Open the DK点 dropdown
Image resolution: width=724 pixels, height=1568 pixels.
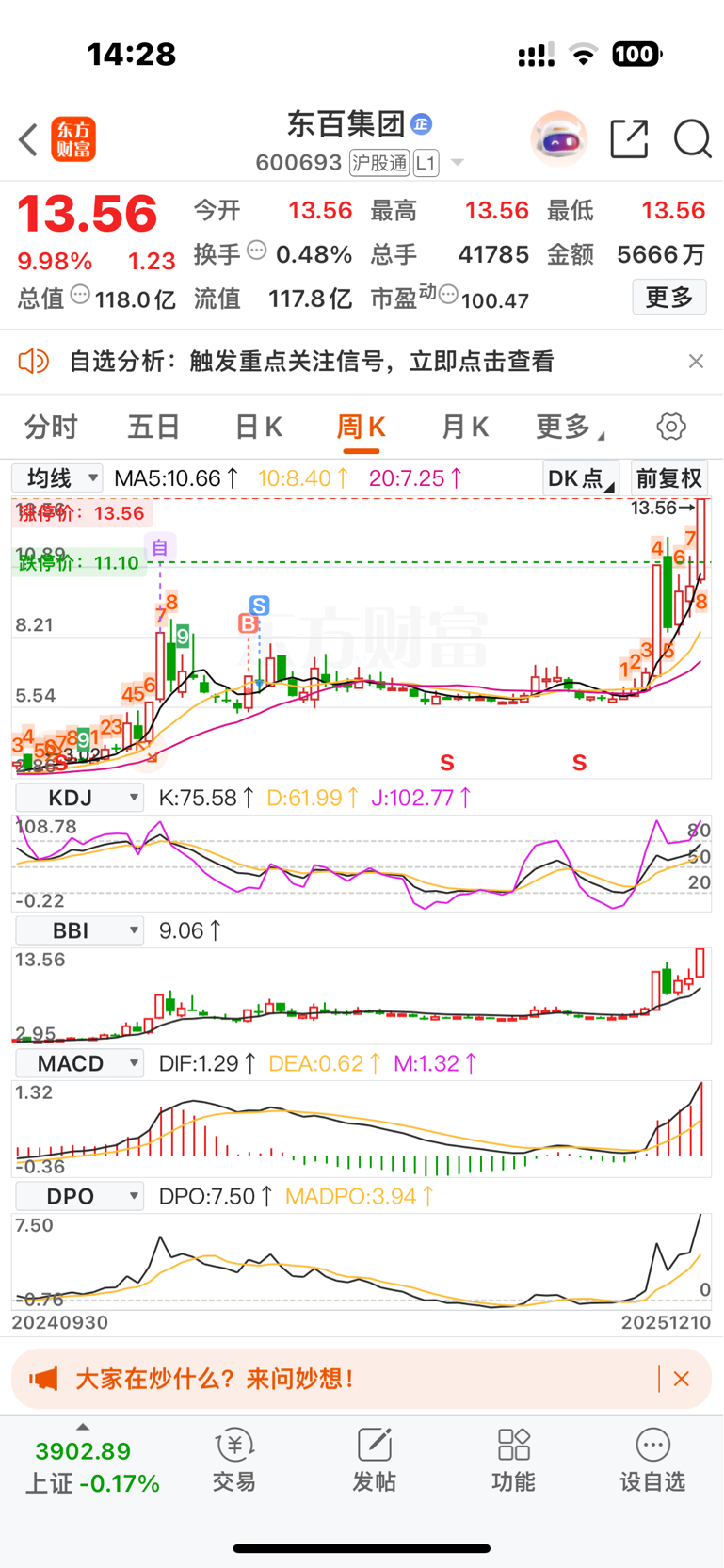[x=581, y=478]
